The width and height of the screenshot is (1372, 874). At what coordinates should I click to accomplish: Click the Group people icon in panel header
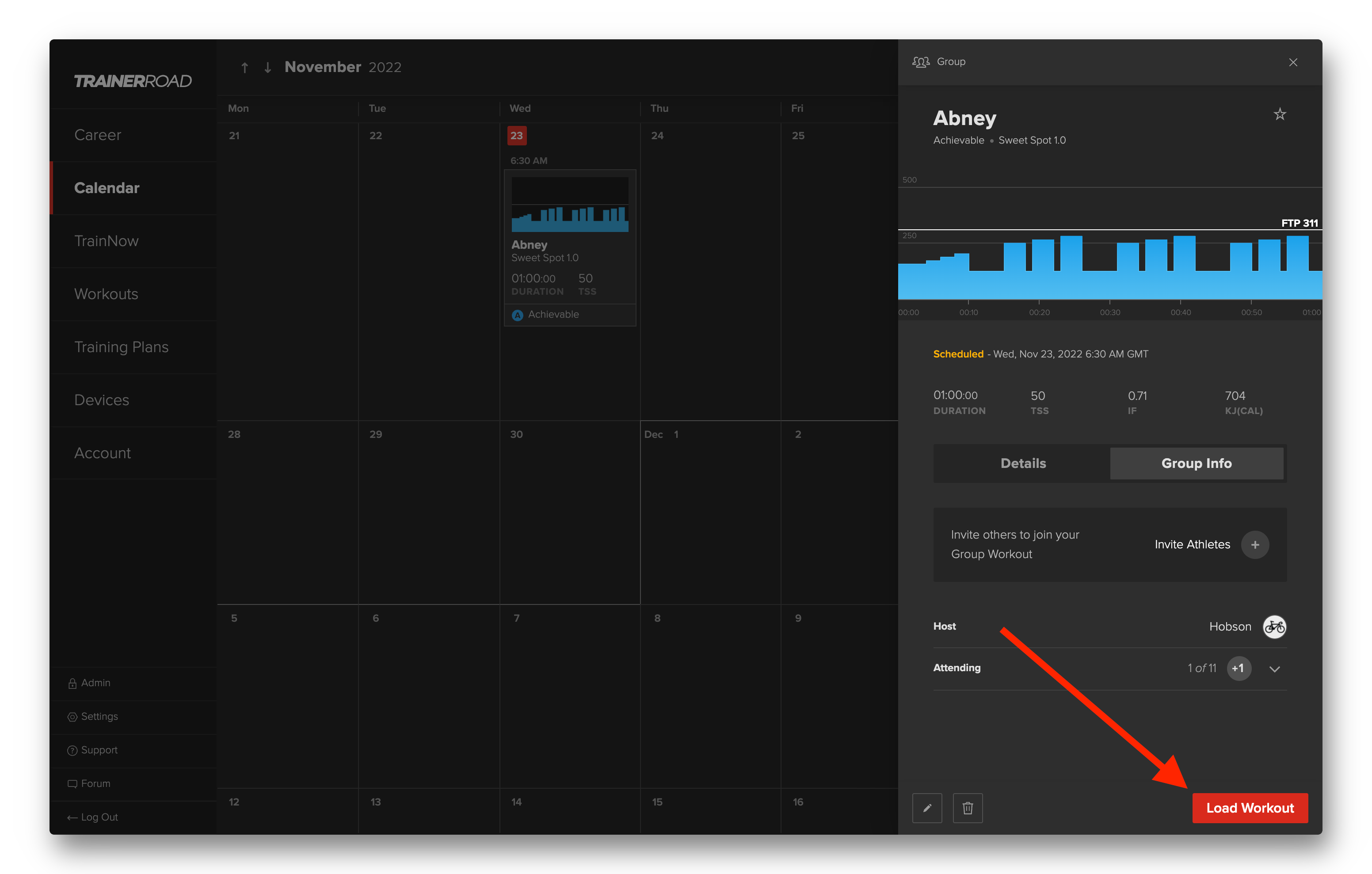[x=921, y=61]
